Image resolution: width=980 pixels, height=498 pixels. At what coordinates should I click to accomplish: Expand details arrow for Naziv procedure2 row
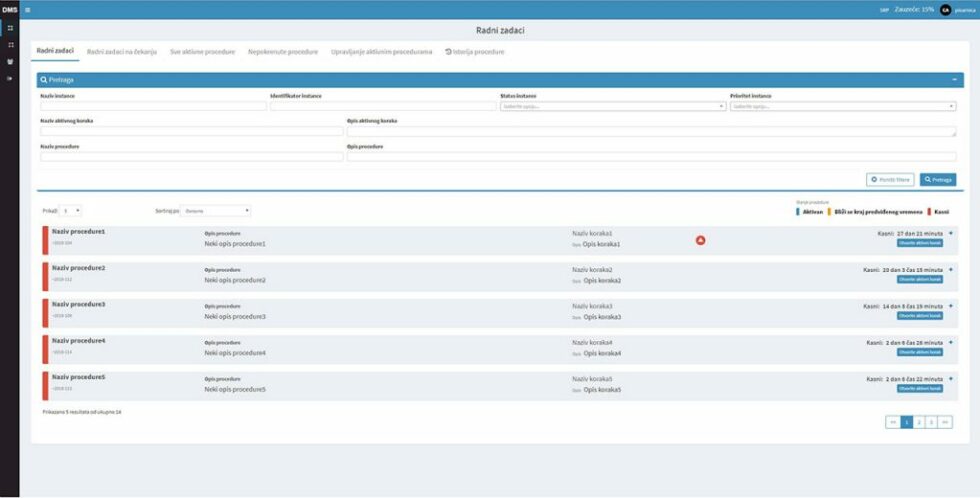coord(951,270)
